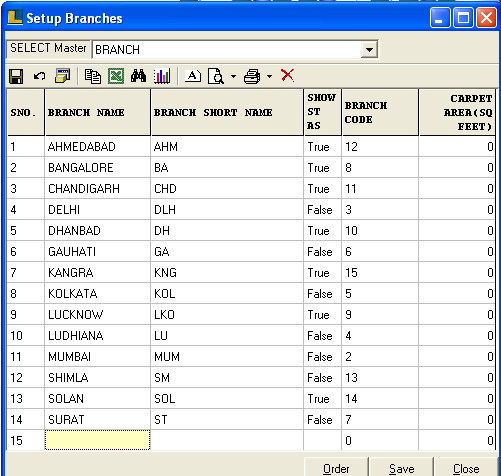
Task: Select the DHANBAD branch name cell
Action: pos(97,230)
